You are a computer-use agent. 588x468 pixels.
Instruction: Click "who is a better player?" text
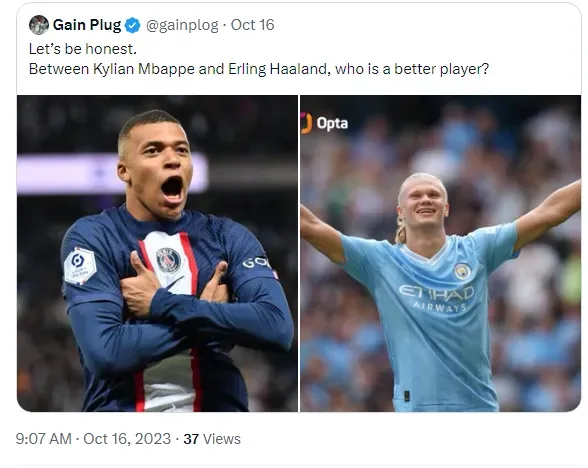(412, 69)
